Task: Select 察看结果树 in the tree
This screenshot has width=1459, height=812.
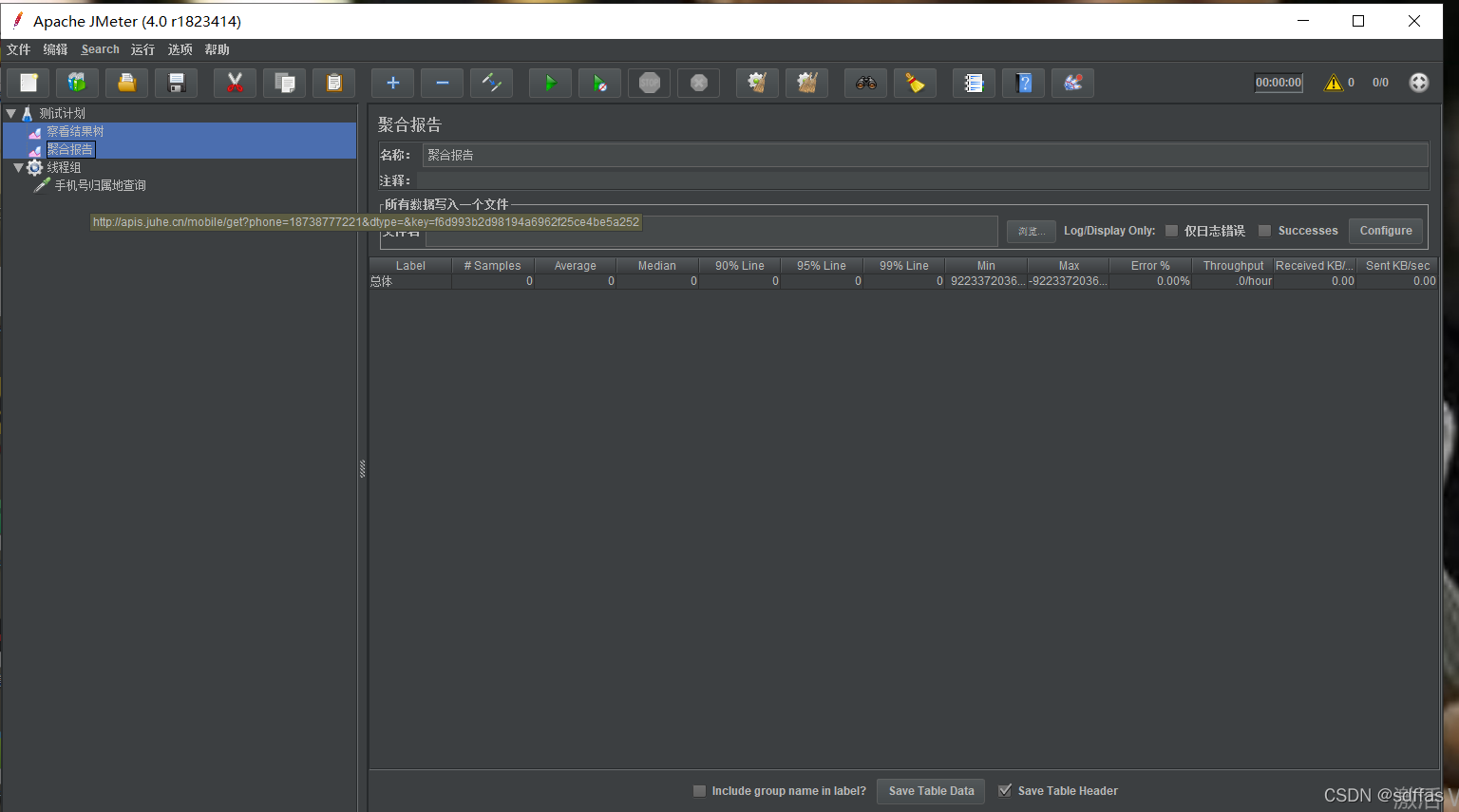Action: click(x=75, y=131)
